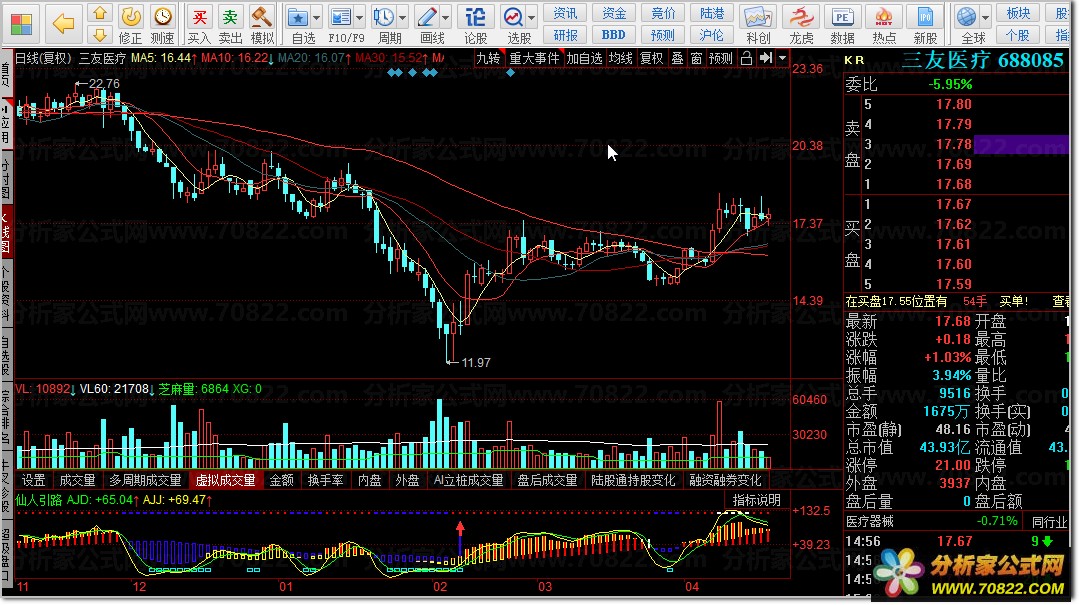Open the AI立桩成交量 tab
The image size is (1081, 605).
pos(469,480)
